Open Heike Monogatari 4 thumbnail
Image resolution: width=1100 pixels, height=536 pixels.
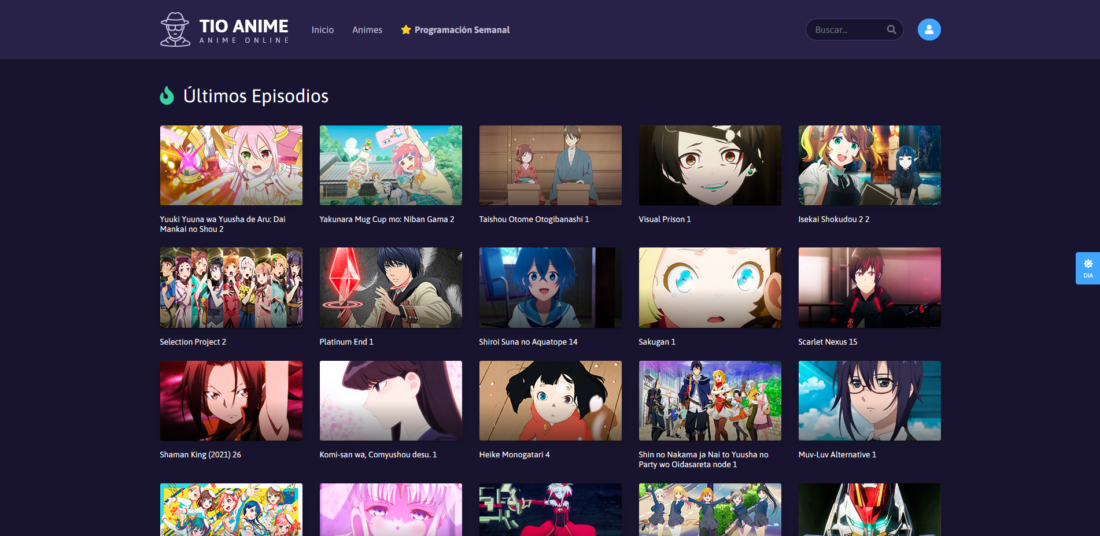[x=551, y=401]
